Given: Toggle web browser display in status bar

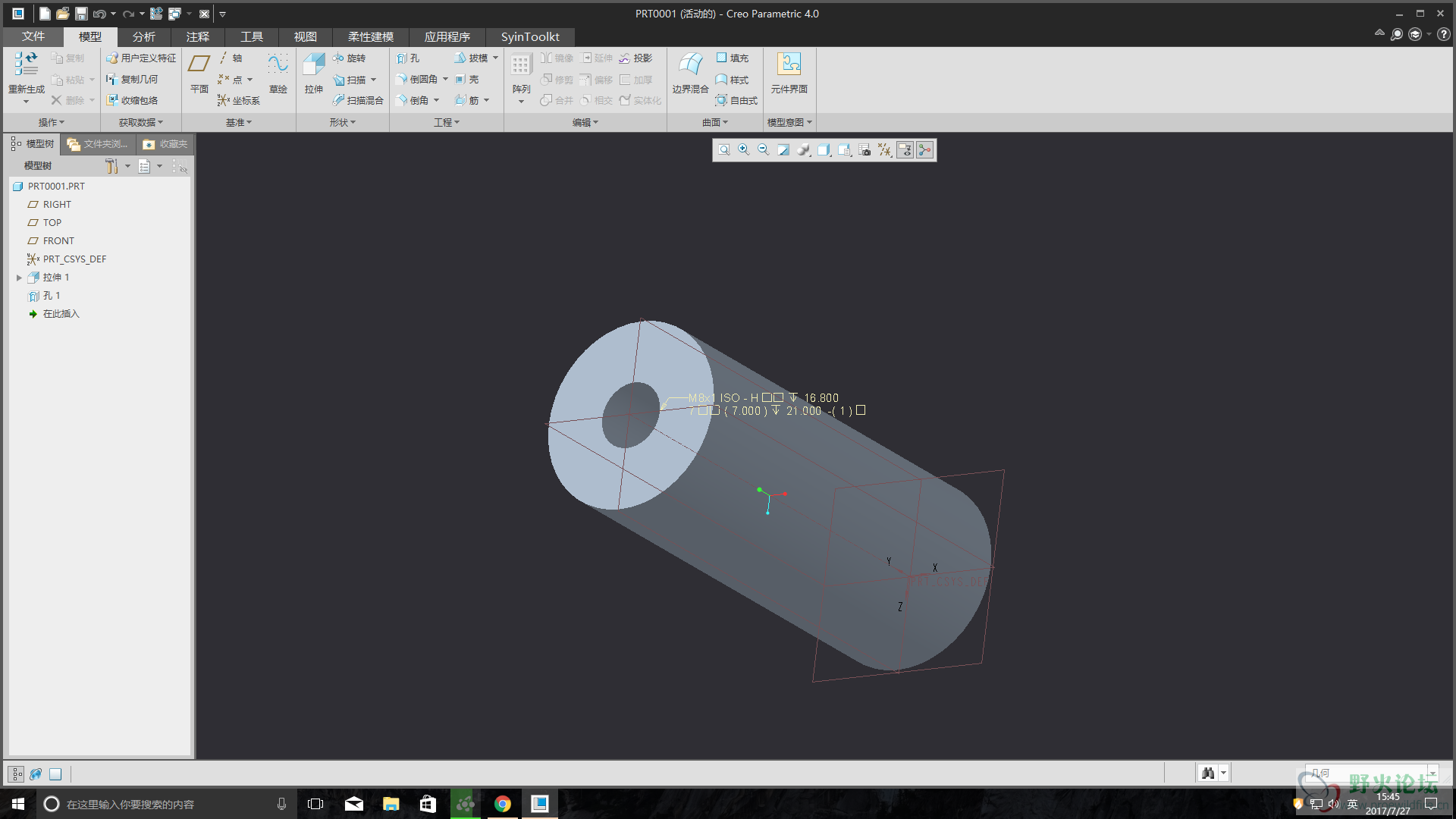Looking at the screenshot, I should tap(36, 773).
